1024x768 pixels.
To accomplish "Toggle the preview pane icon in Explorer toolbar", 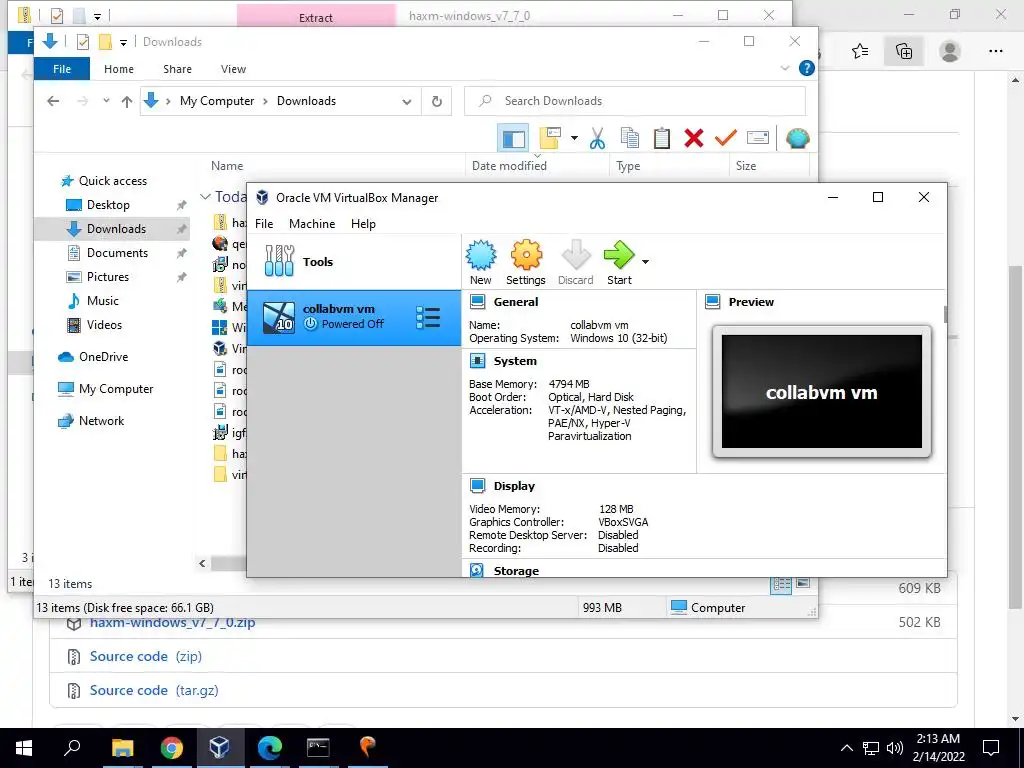I will click(x=513, y=138).
